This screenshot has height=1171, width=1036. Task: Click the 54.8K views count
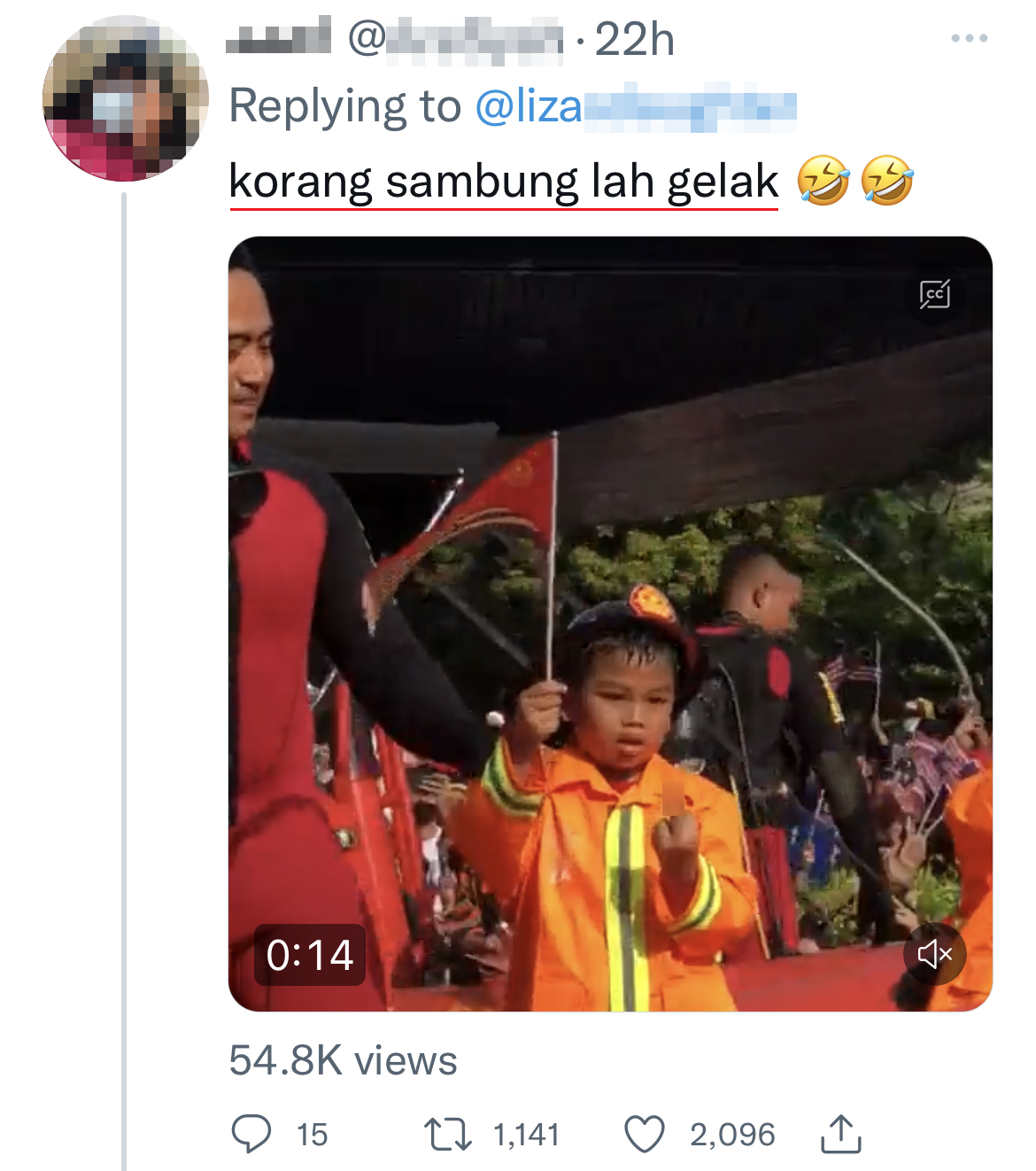(x=343, y=1060)
